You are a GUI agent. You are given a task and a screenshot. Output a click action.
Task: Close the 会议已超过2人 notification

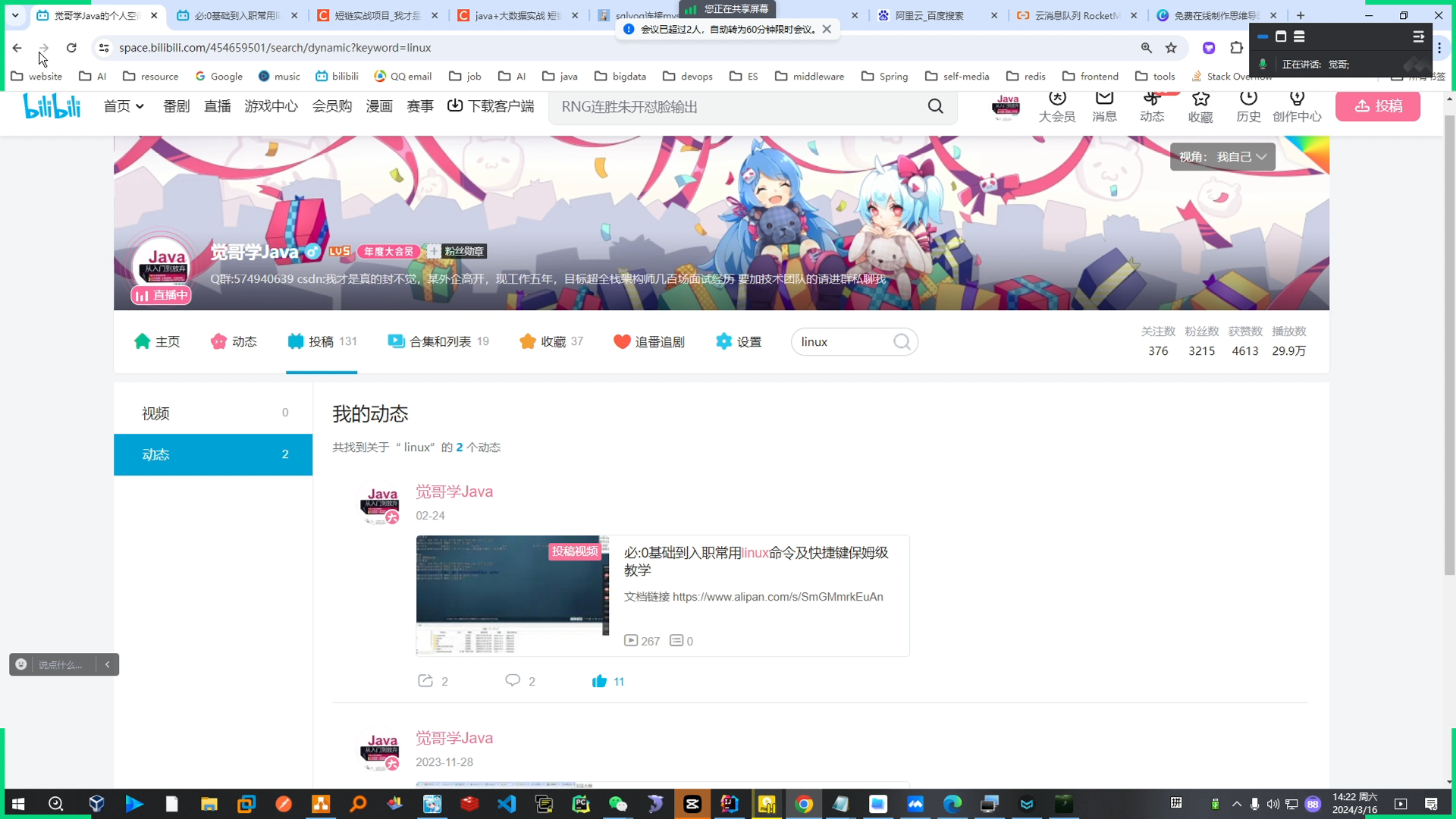coord(827,29)
